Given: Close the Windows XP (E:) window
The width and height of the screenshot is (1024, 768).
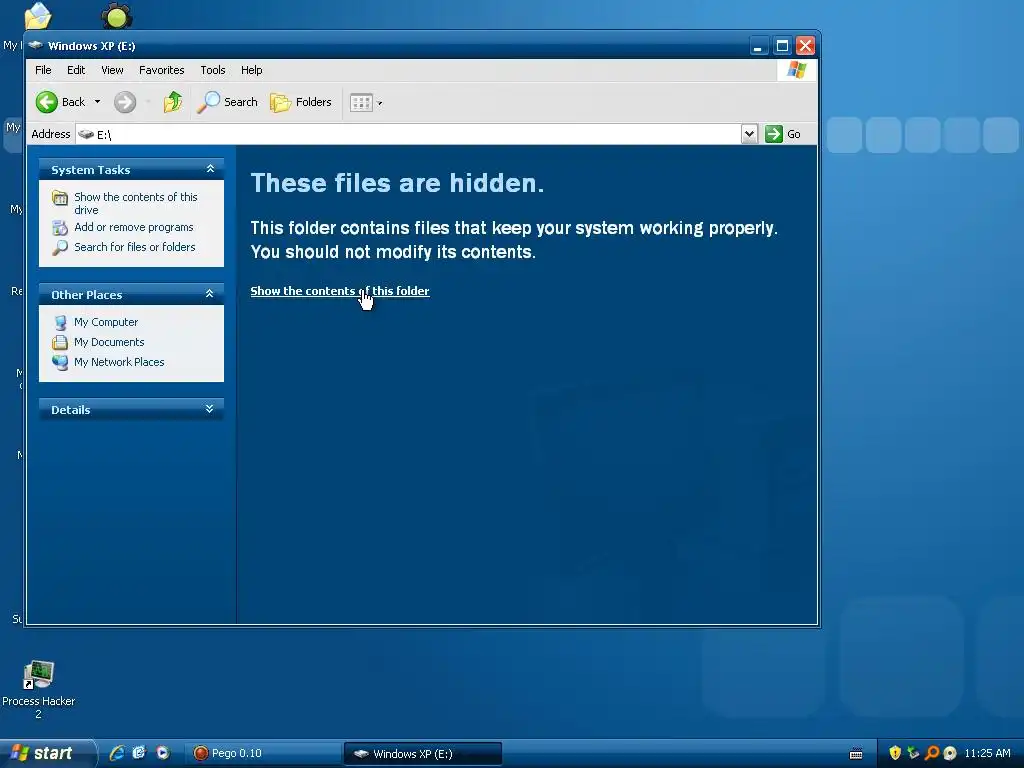Looking at the screenshot, I should point(805,46).
